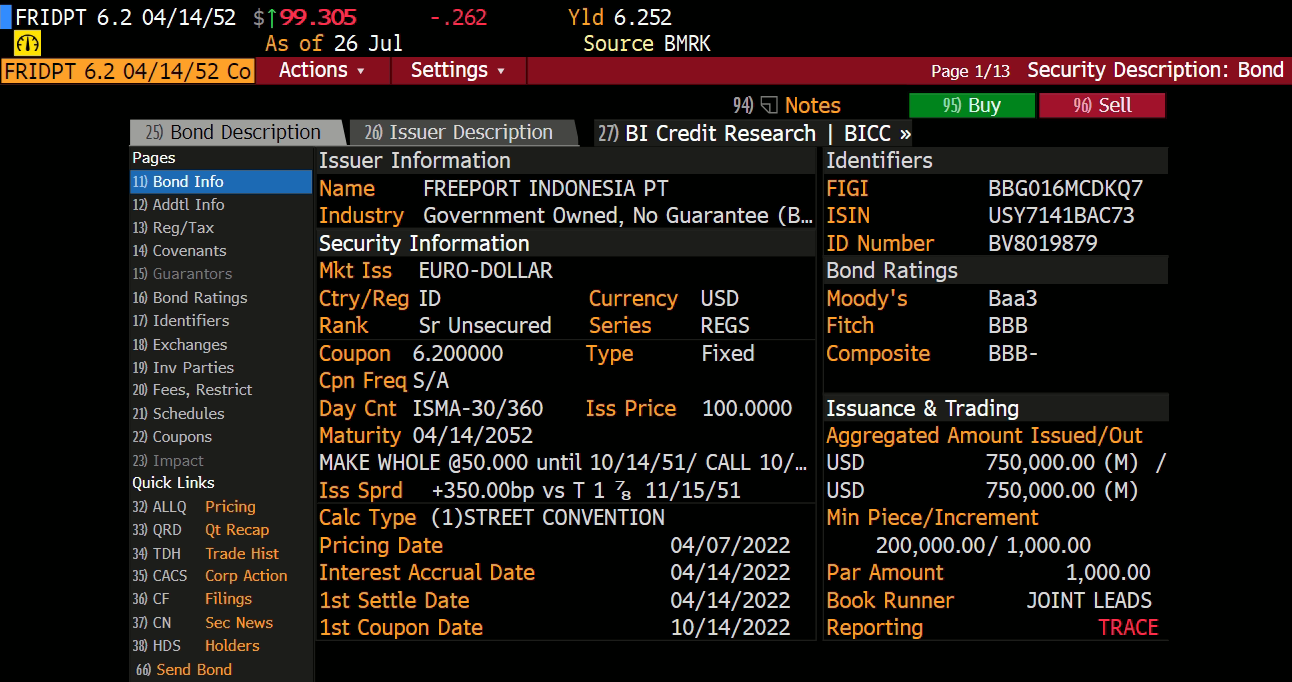The height and width of the screenshot is (682, 1292).
Task: Open Notes link
Action: point(812,105)
